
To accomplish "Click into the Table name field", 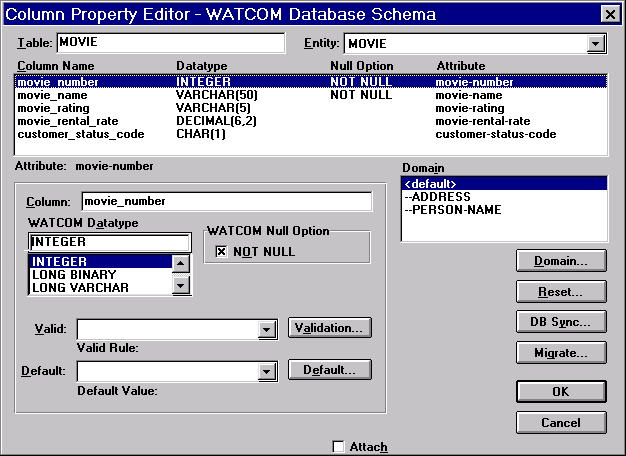I will 170,43.
